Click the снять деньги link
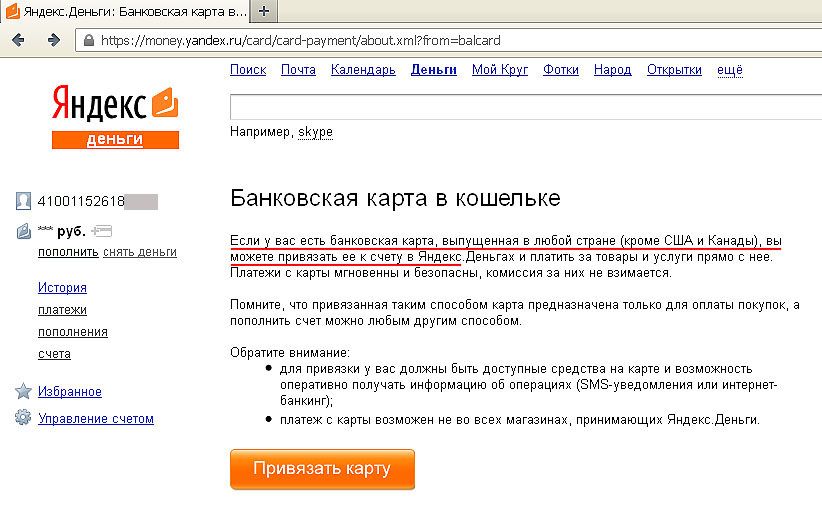 [x=140, y=252]
